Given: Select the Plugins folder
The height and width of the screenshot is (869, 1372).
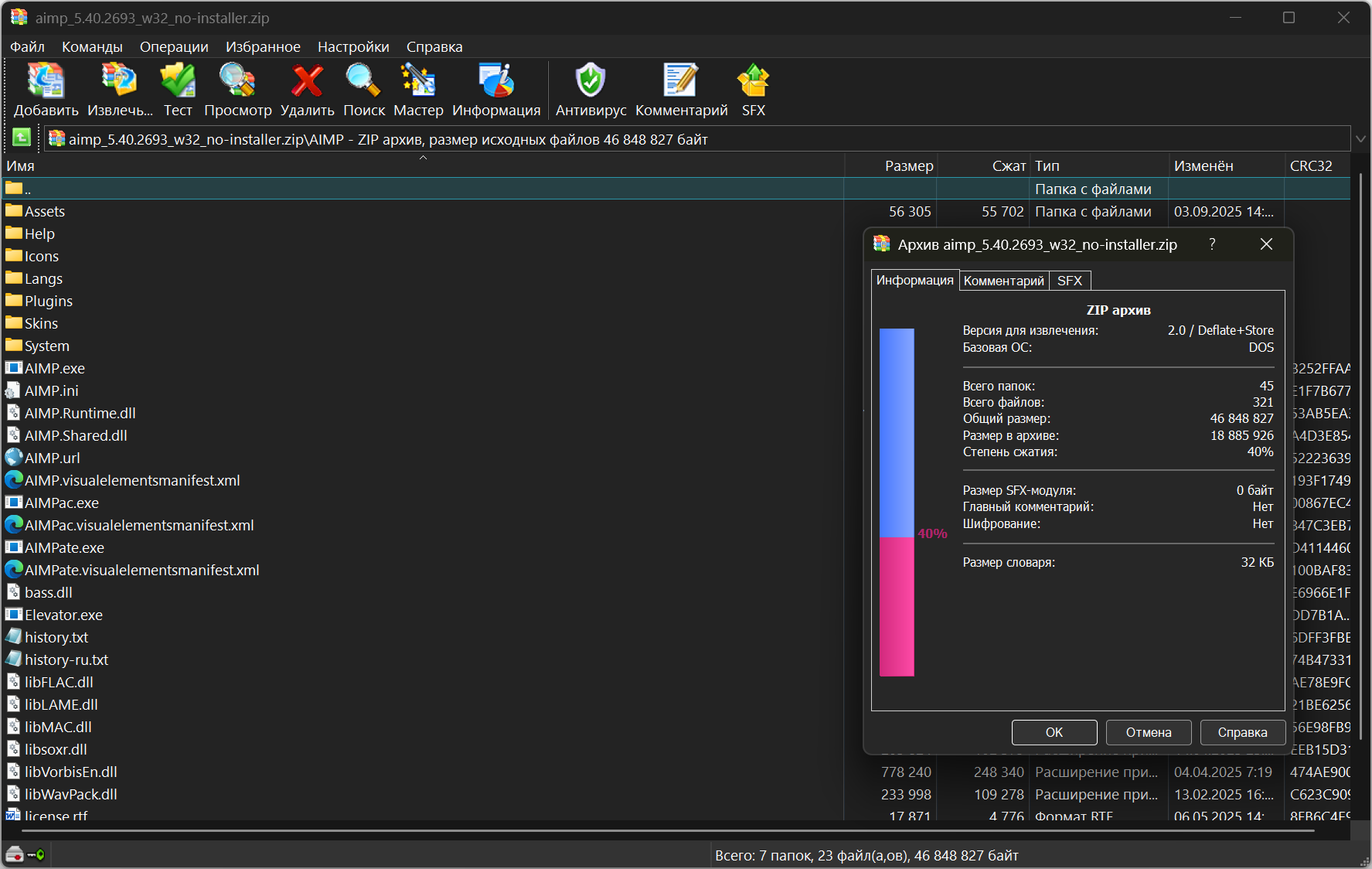Looking at the screenshot, I should pos(49,301).
